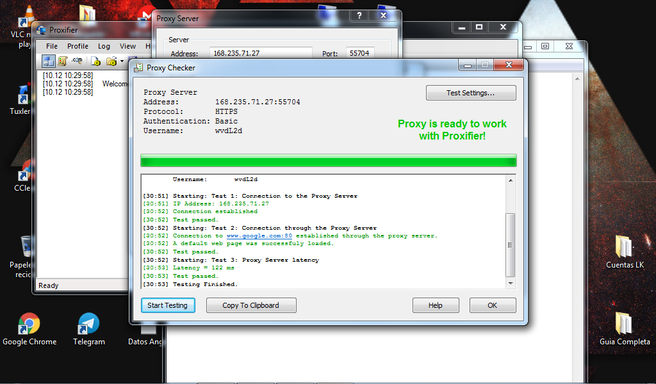Screen dimensions: 656x384
Task: Click the Port field showing 55704
Action: coord(360,53)
